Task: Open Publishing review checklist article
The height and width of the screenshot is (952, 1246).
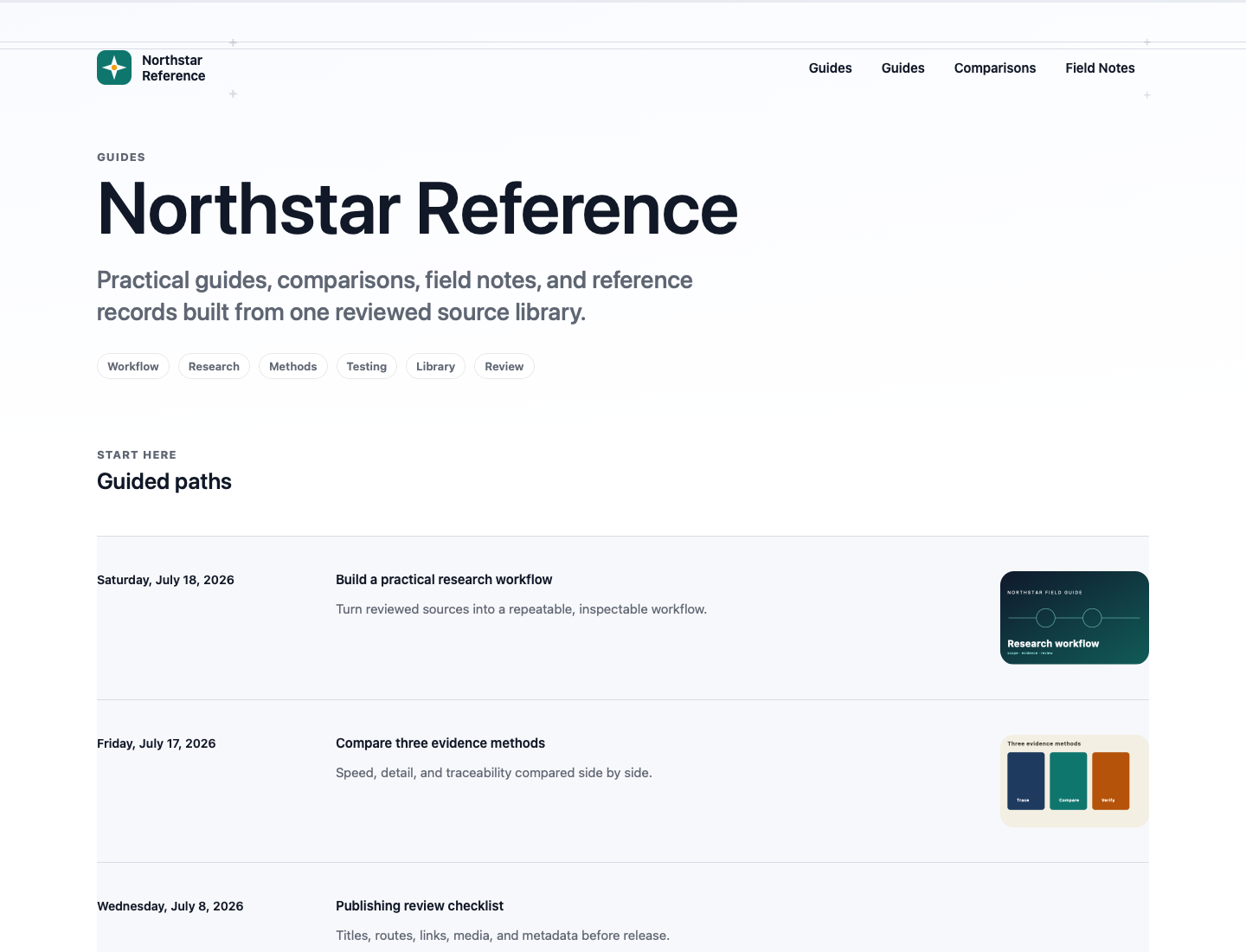Action: [420, 906]
